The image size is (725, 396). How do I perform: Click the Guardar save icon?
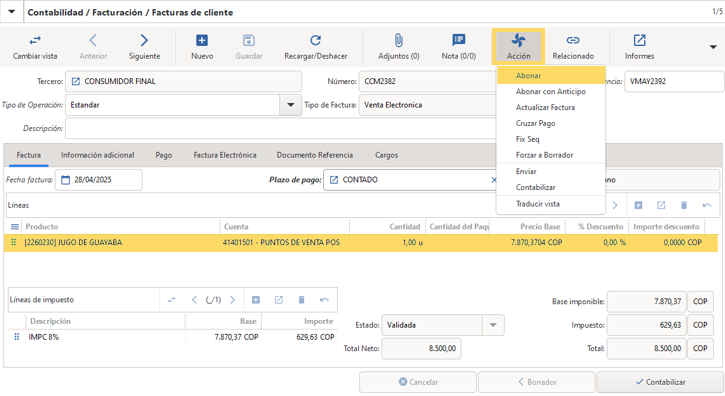[x=249, y=41]
